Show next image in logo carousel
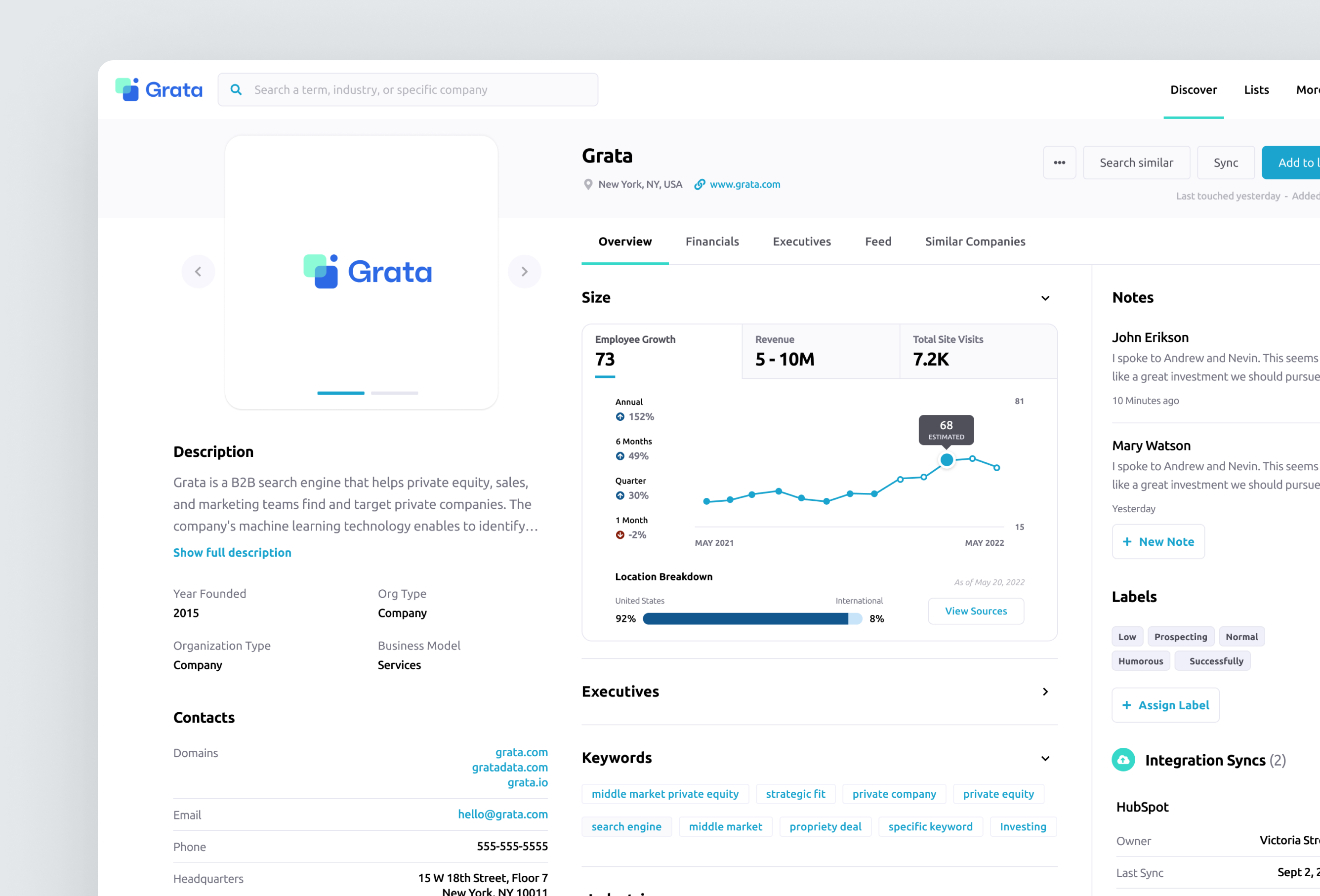The height and width of the screenshot is (896, 1320). tap(524, 271)
